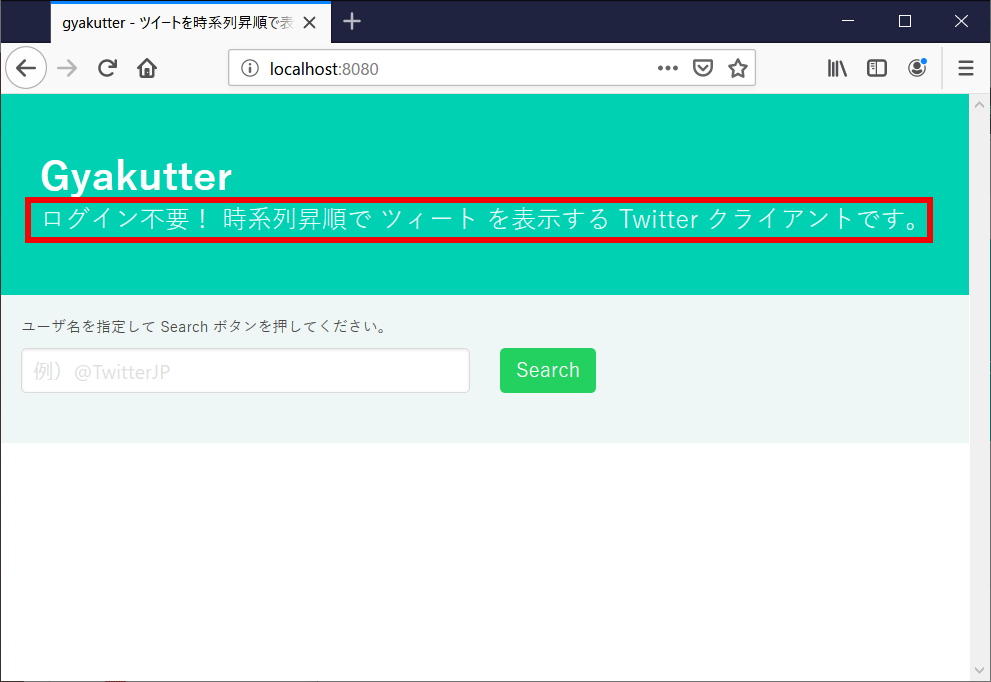Image resolution: width=991 pixels, height=682 pixels.
Task: Navigate back using the Back arrow
Action: (x=26, y=67)
